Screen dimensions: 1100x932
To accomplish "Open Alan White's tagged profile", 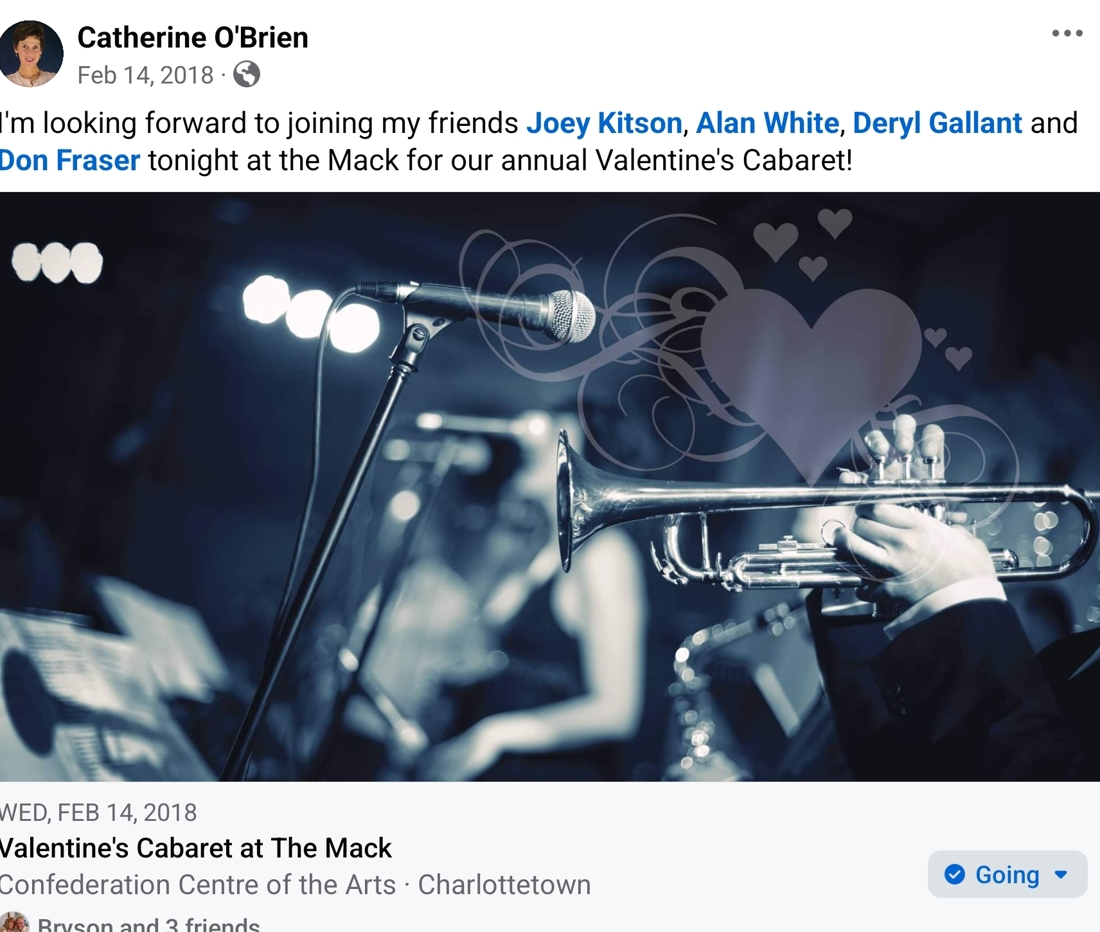I will (767, 123).
